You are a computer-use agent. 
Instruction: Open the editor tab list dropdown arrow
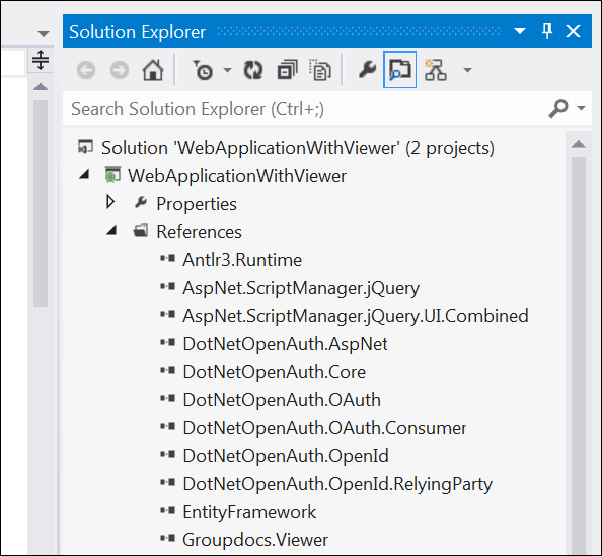tap(44, 34)
